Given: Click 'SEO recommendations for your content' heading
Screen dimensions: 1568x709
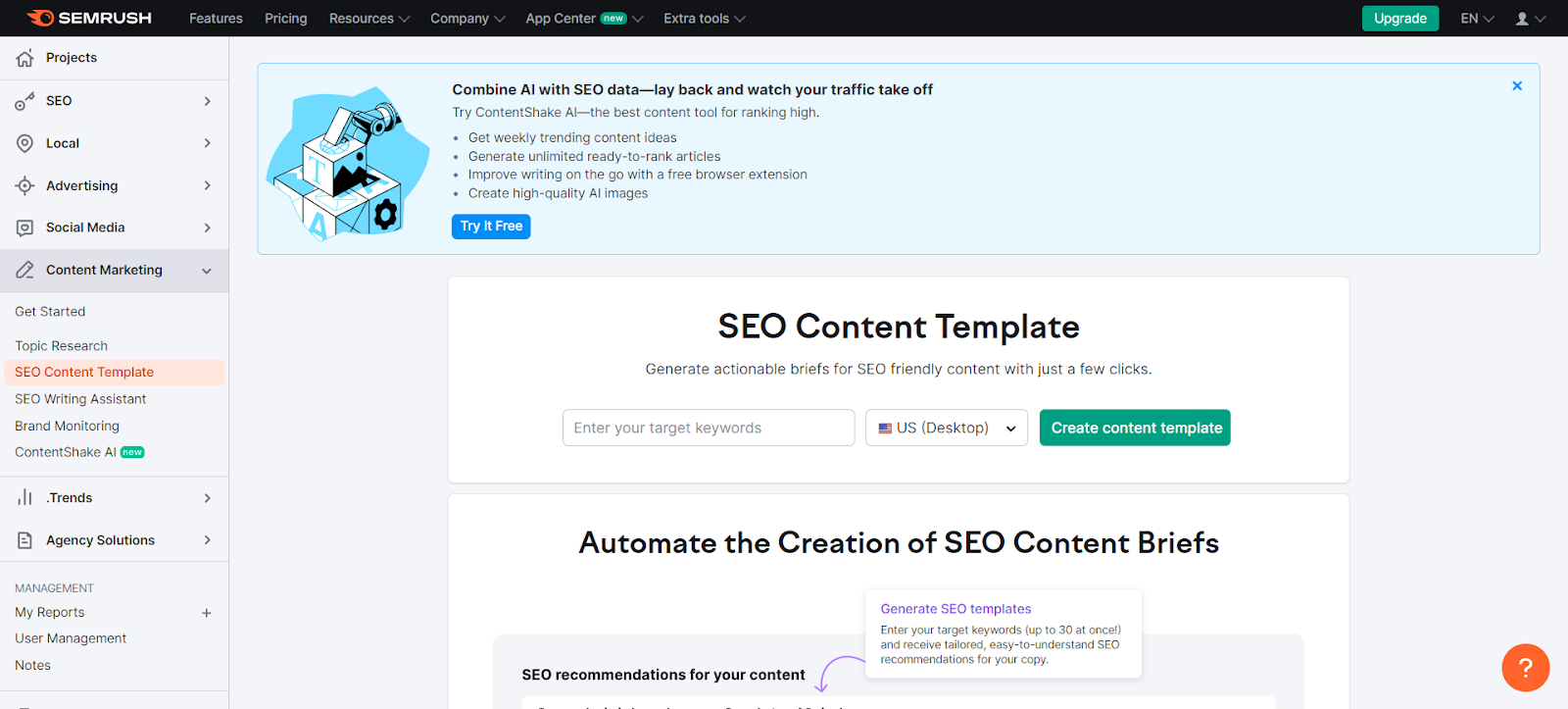Looking at the screenshot, I should [663, 675].
